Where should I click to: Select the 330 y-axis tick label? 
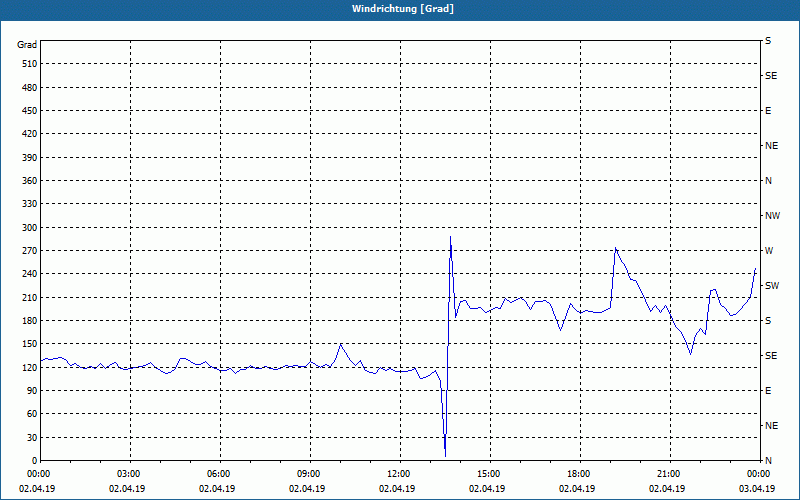30,204
